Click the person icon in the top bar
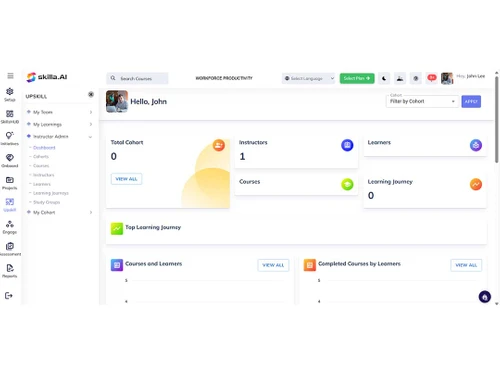The width and height of the screenshot is (500, 375). (400, 78)
